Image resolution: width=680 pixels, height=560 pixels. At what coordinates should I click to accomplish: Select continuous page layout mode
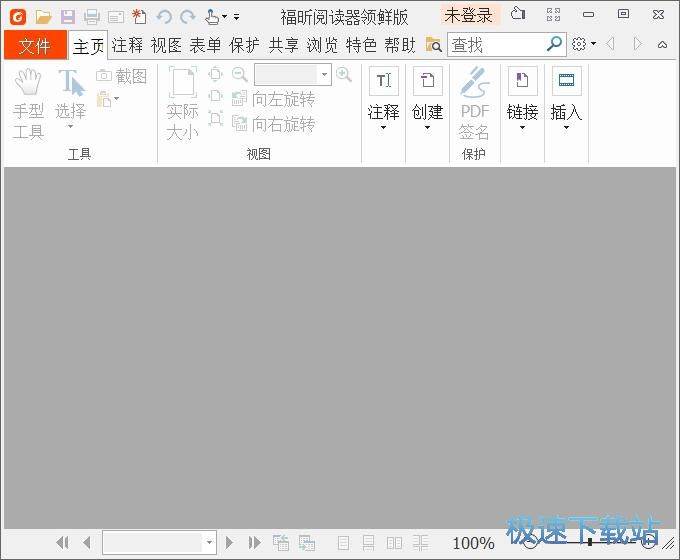pos(369,543)
